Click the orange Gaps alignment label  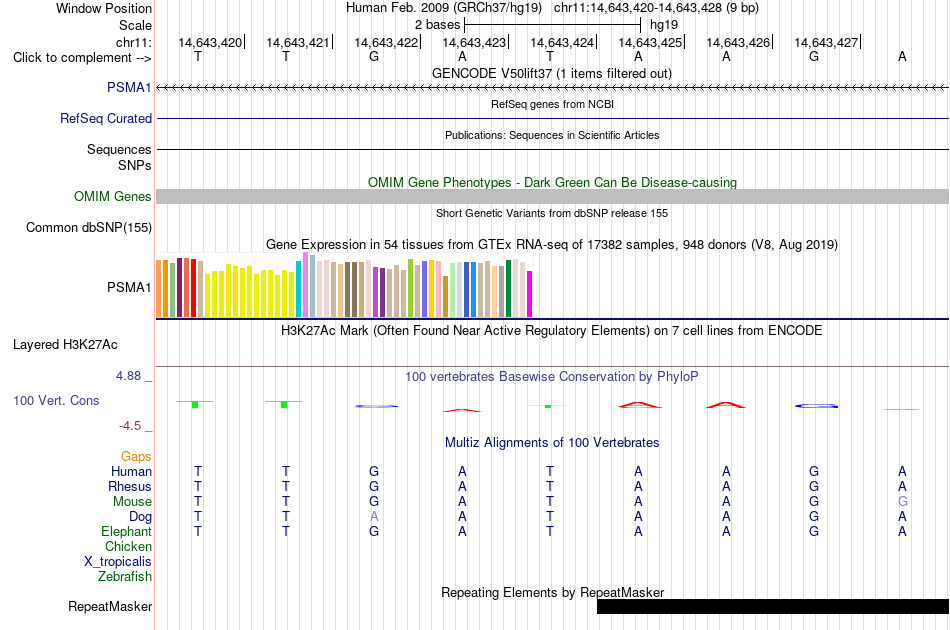(136, 457)
